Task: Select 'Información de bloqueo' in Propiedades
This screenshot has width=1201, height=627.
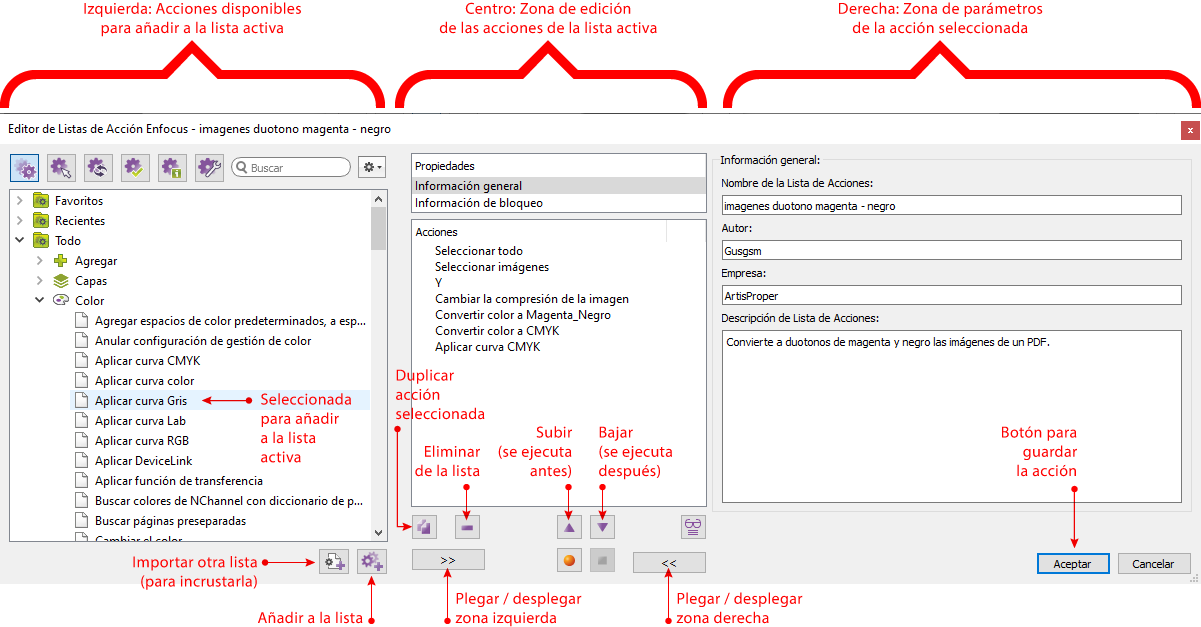Action: 558,203
